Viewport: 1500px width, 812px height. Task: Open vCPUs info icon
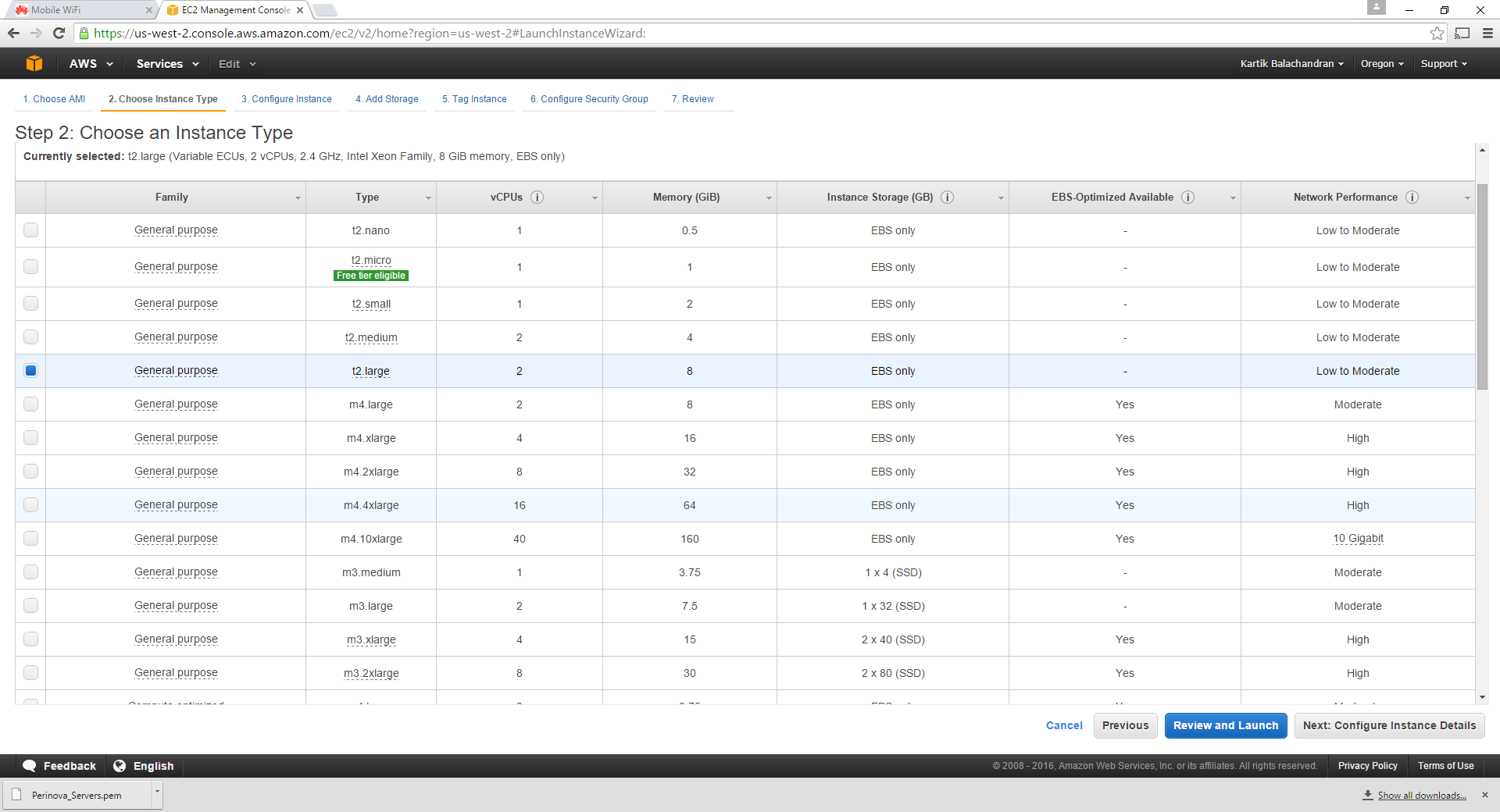coord(537,198)
